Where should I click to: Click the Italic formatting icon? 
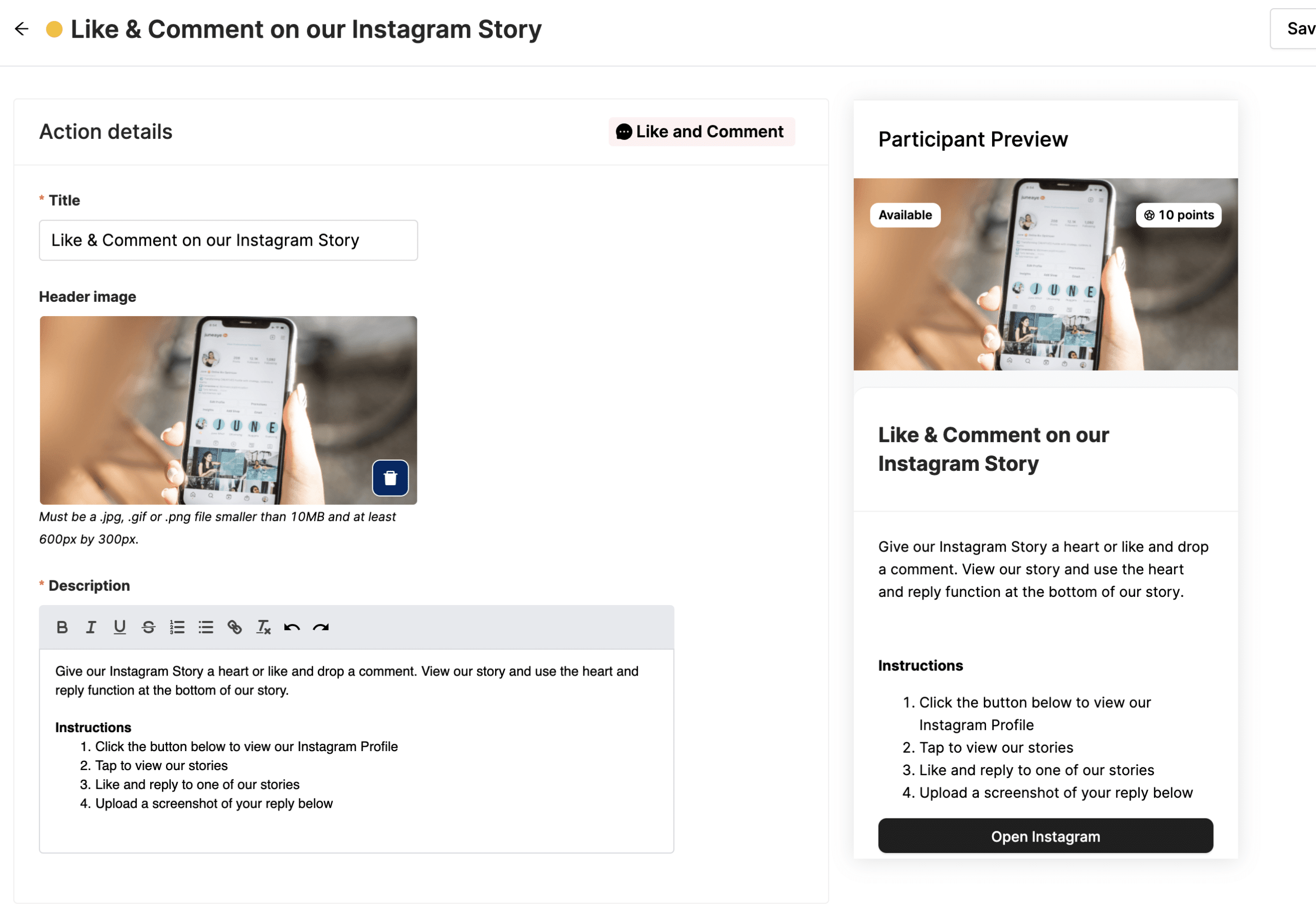91,628
